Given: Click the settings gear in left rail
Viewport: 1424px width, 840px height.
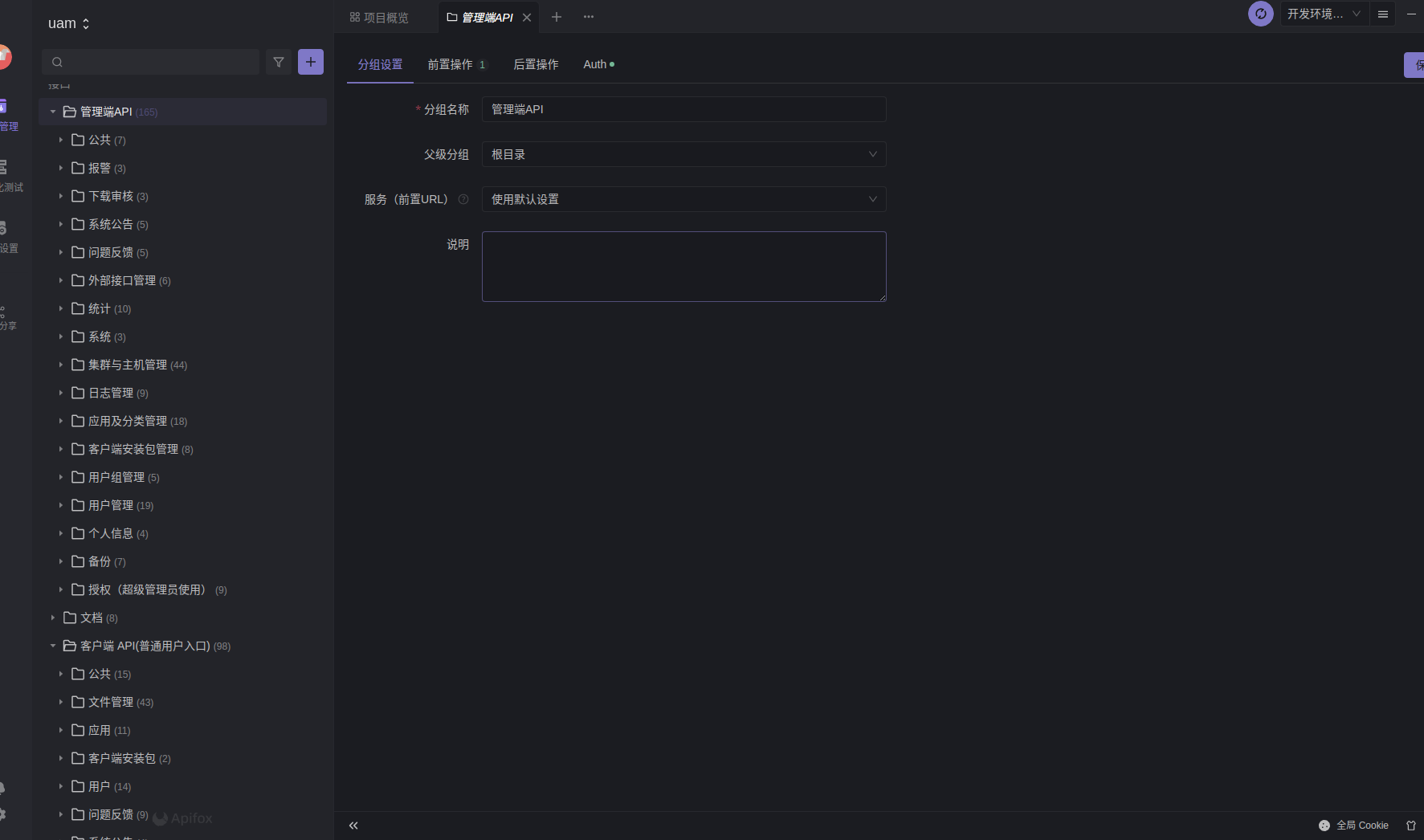Looking at the screenshot, I should tap(2, 814).
